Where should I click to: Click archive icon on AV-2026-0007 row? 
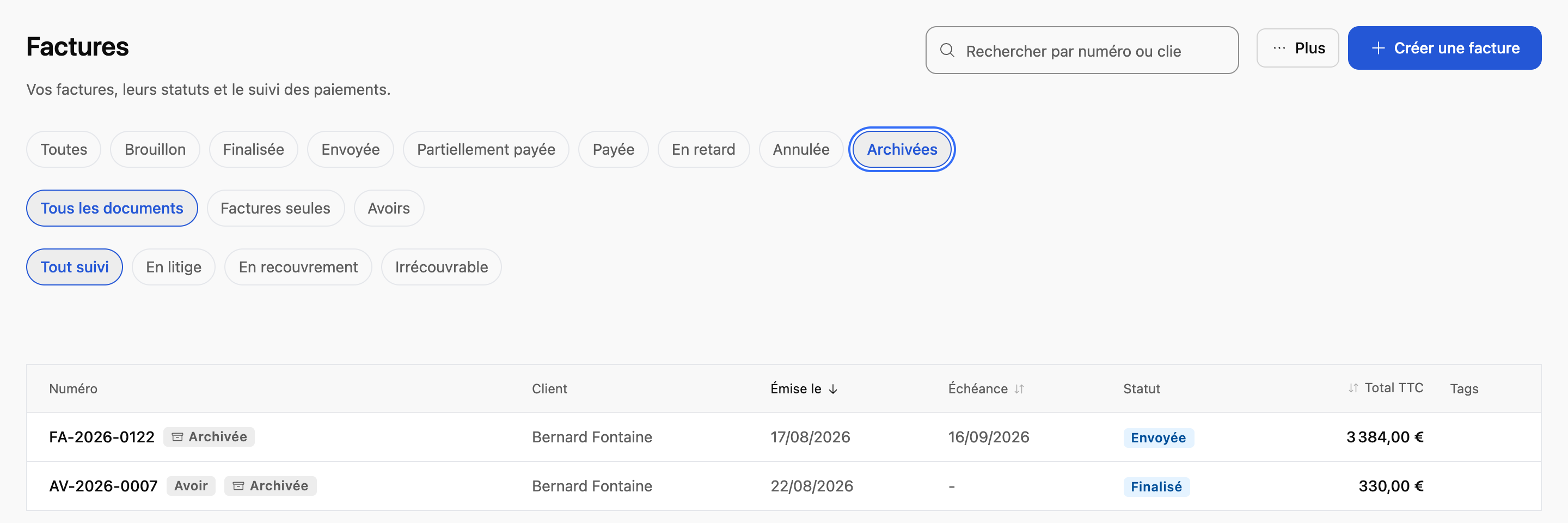238,486
